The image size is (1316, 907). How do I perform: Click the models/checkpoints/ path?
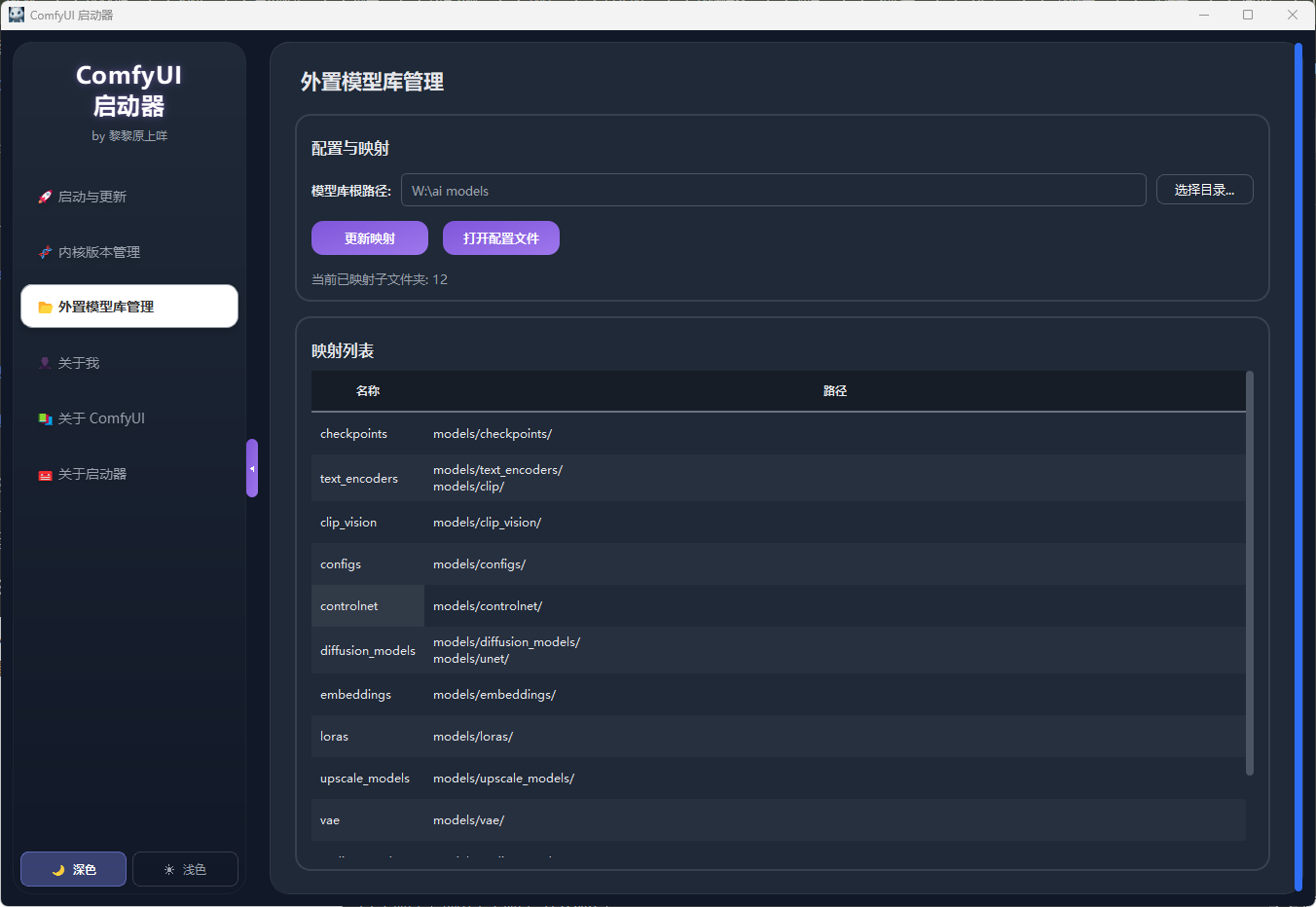pos(493,434)
